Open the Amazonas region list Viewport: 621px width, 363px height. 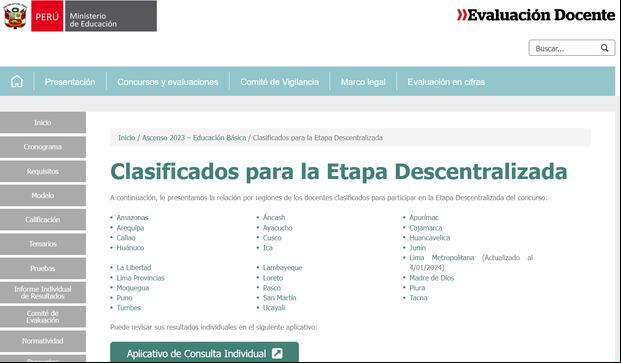[132, 217]
